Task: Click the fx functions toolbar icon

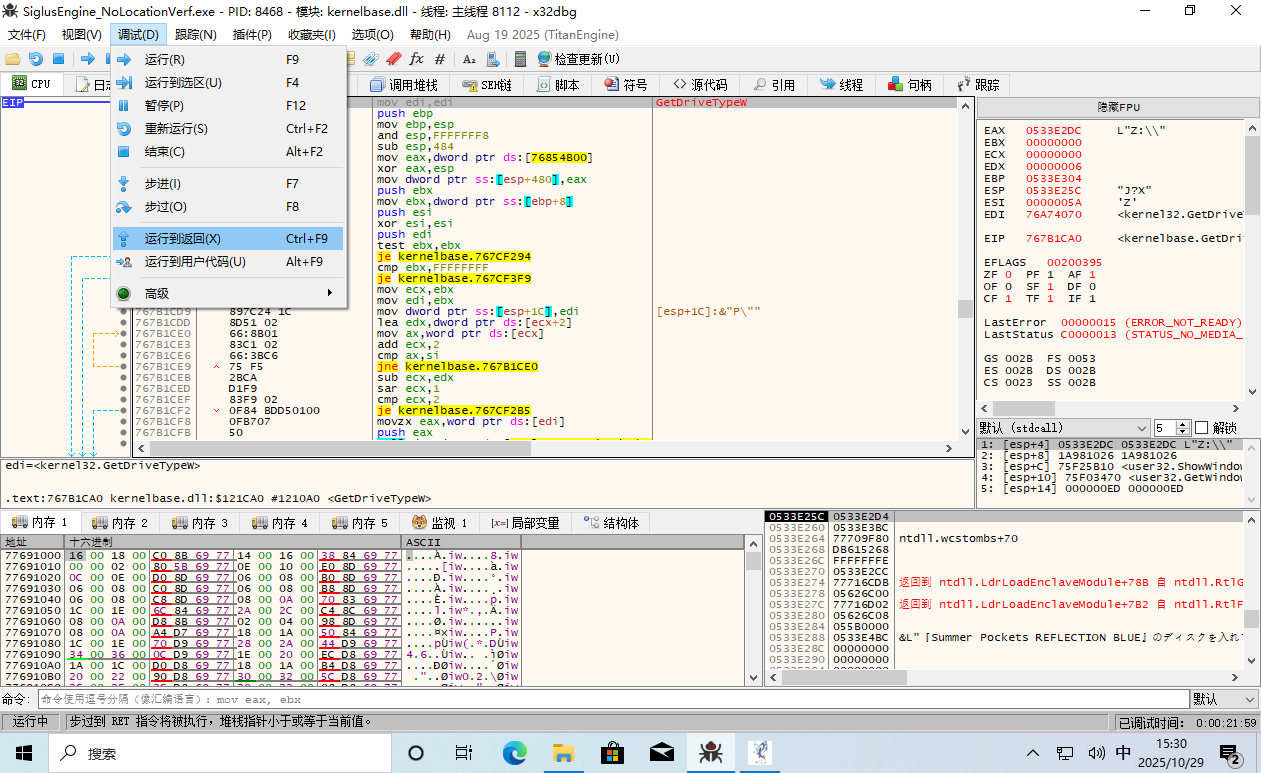Action: coord(417,59)
